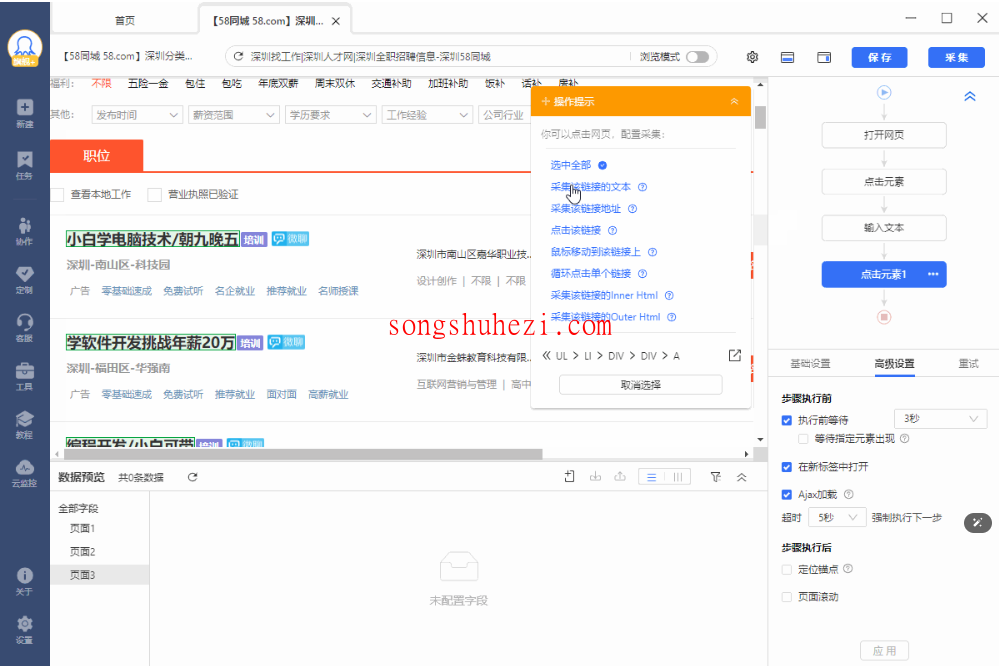This screenshot has width=999, height=666.
Task: Open the 5秒 timeout dropdown
Action: pyautogui.click(x=837, y=518)
